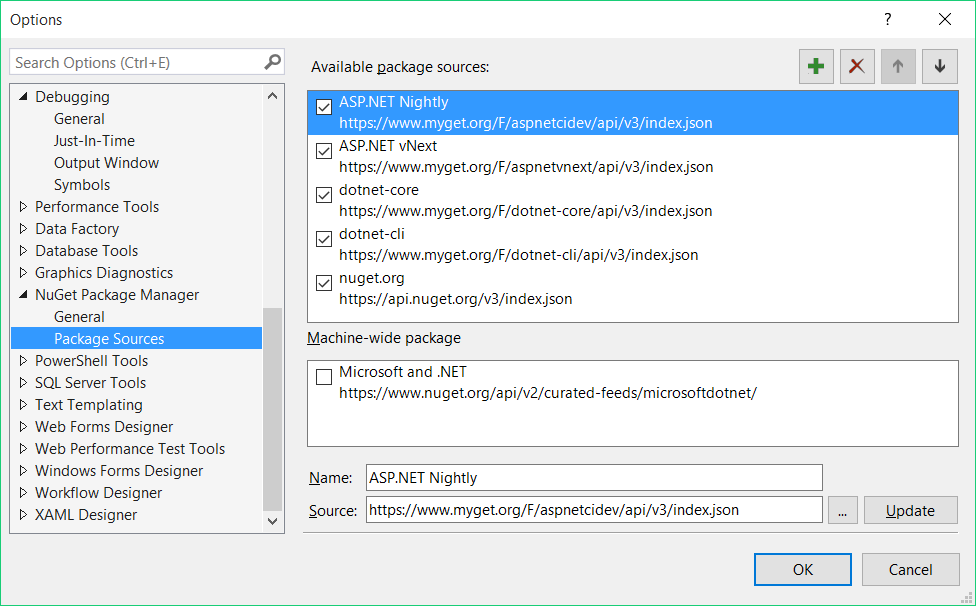
Task: Select the ASP.NET vNext source name
Action: point(388,146)
